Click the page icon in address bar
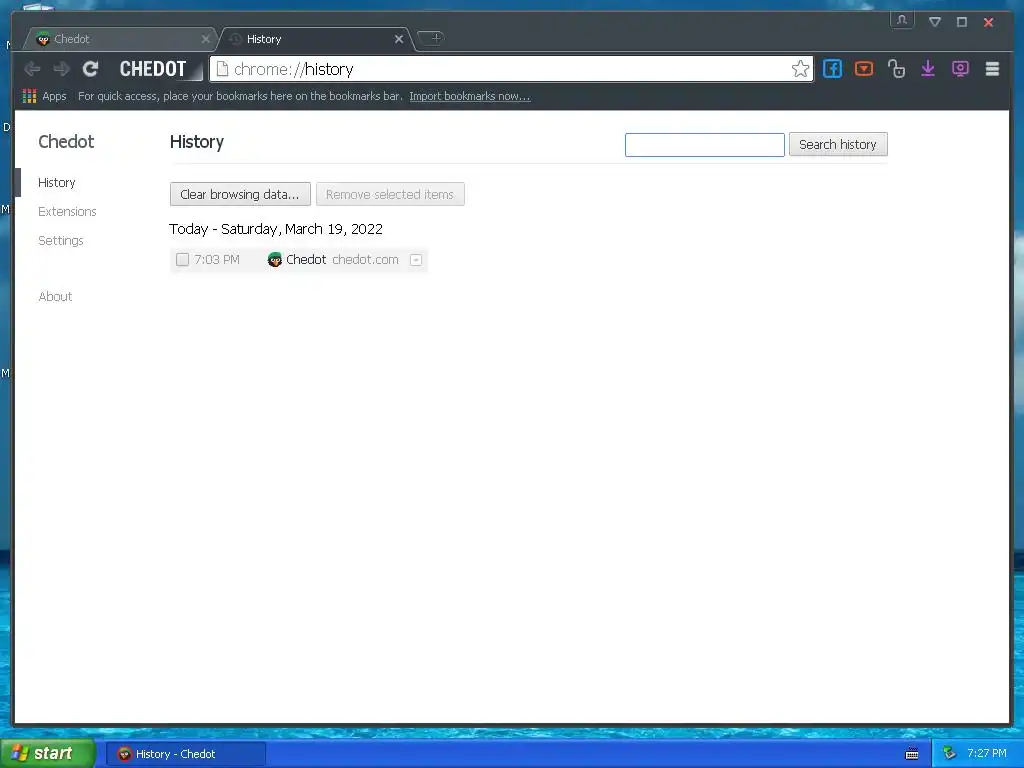 coord(222,69)
